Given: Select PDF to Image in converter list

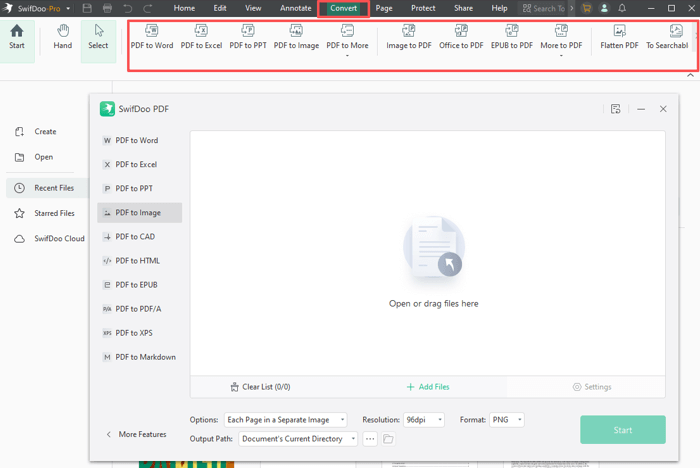Looking at the screenshot, I should click(x=140, y=213).
